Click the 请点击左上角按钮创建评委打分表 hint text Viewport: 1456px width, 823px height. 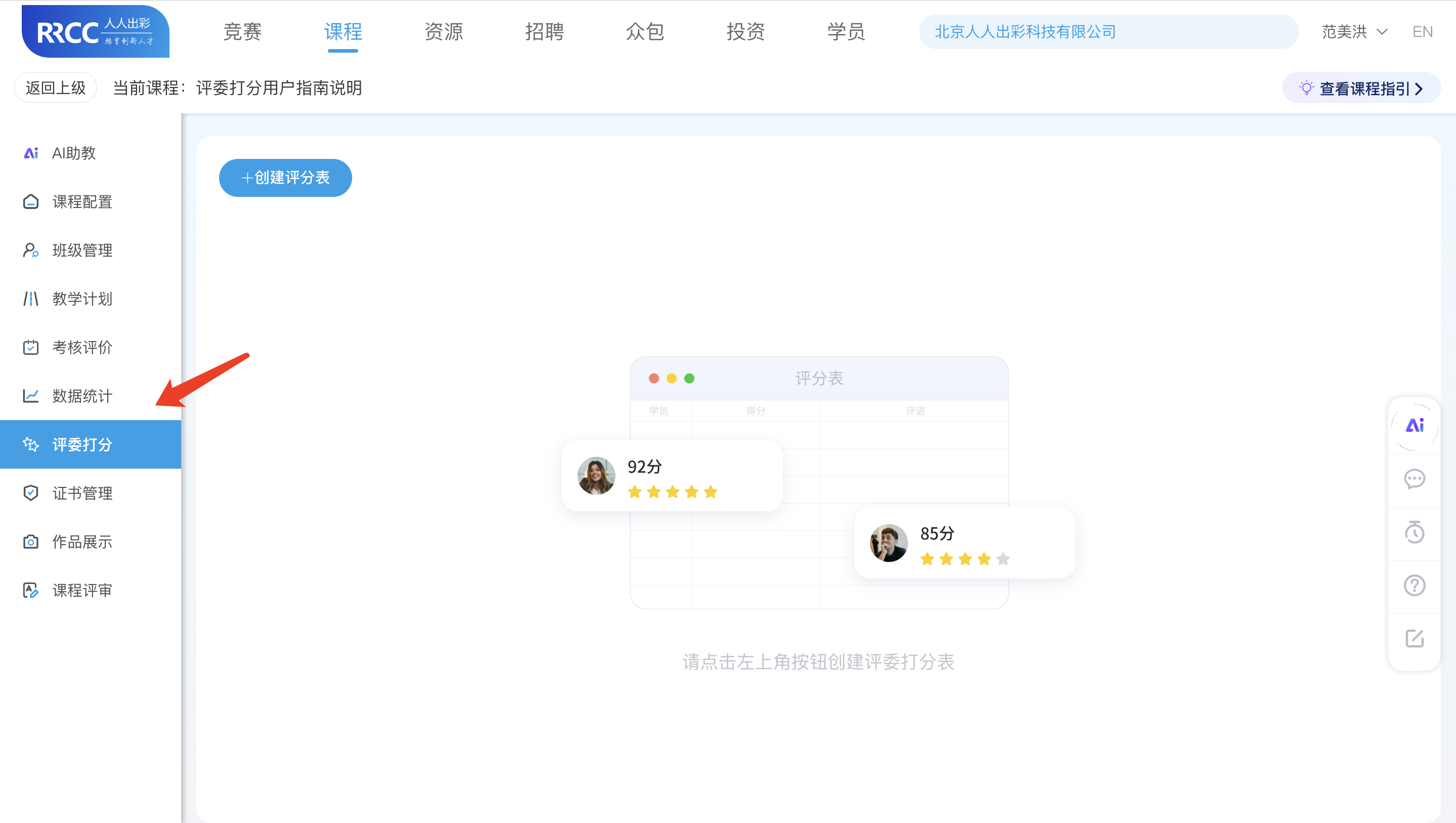pos(819,662)
